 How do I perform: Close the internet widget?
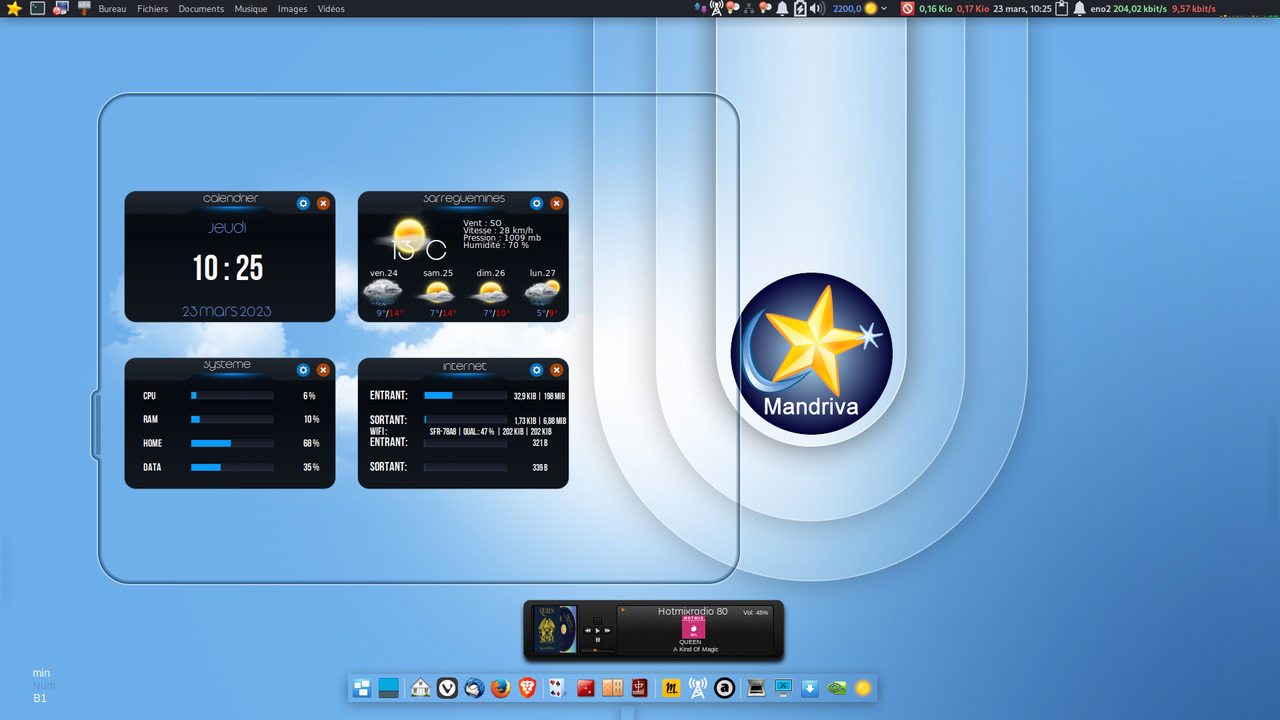pos(557,370)
